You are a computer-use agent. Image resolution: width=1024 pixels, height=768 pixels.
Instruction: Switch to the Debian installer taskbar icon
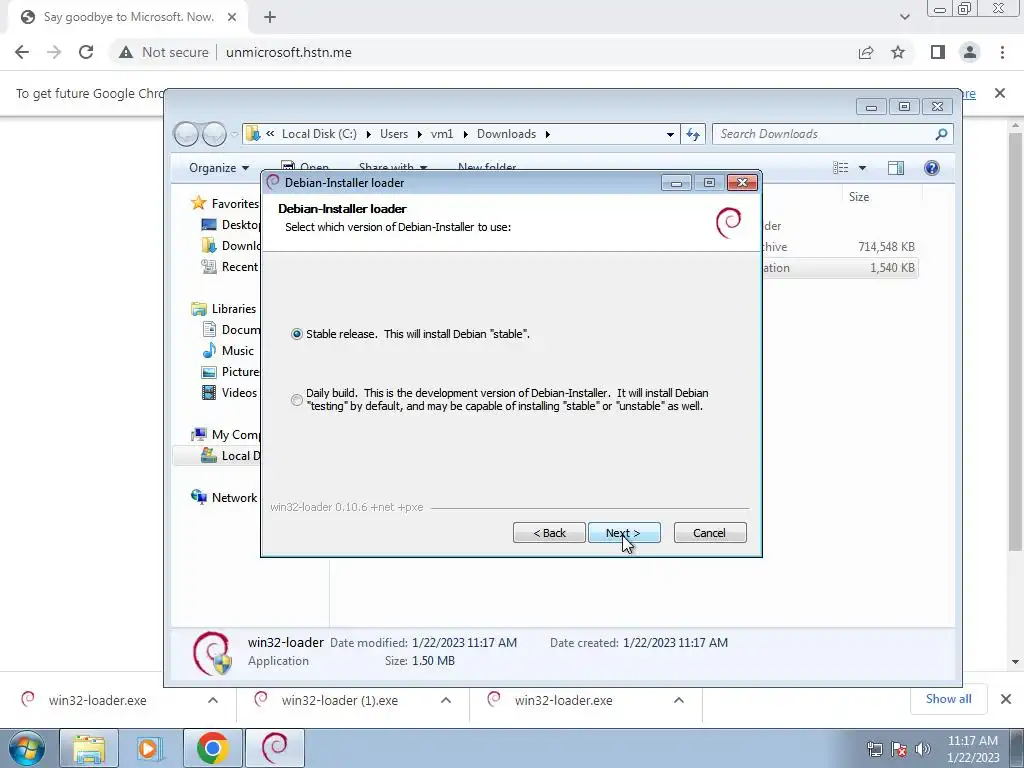click(274, 748)
